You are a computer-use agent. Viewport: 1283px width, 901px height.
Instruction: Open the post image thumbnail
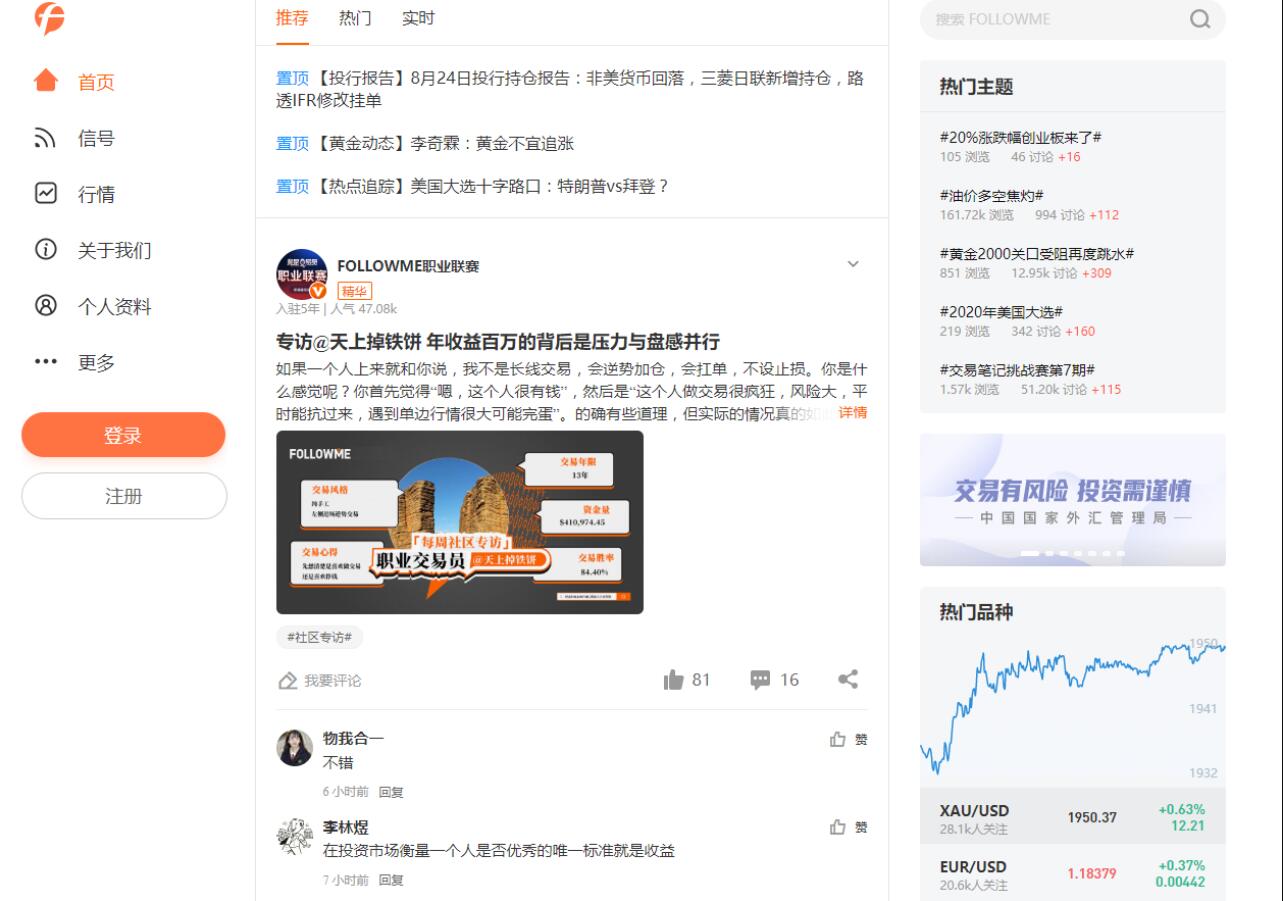tap(460, 522)
